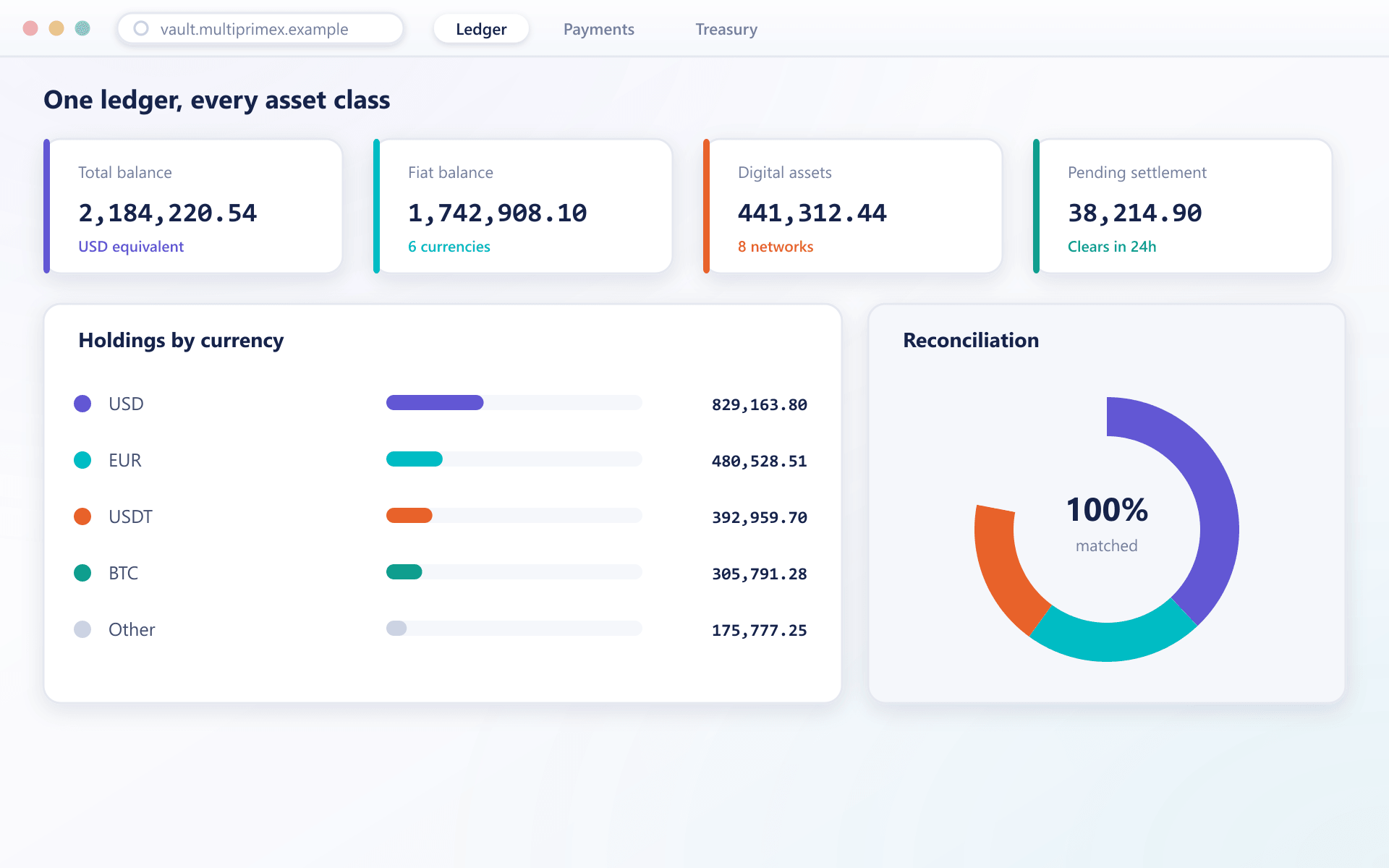The width and height of the screenshot is (1389, 868).
Task: Click the teal EUR dot
Action: [82, 460]
